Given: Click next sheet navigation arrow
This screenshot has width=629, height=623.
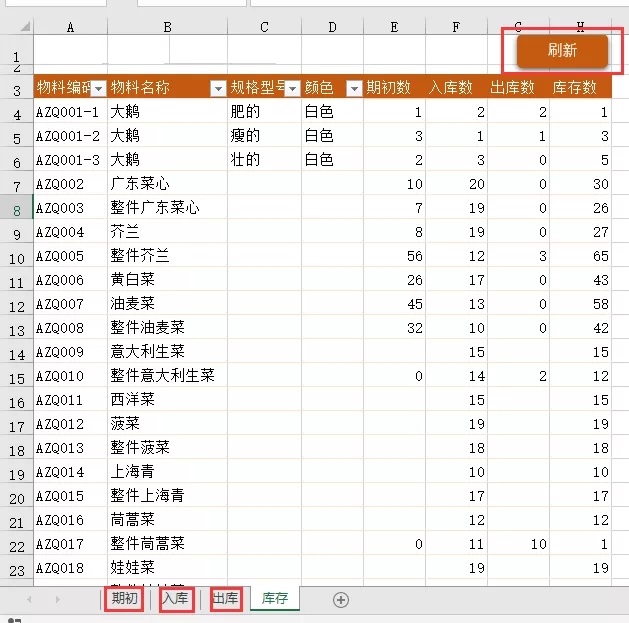Looking at the screenshot, I should click(x=57, y=599).
